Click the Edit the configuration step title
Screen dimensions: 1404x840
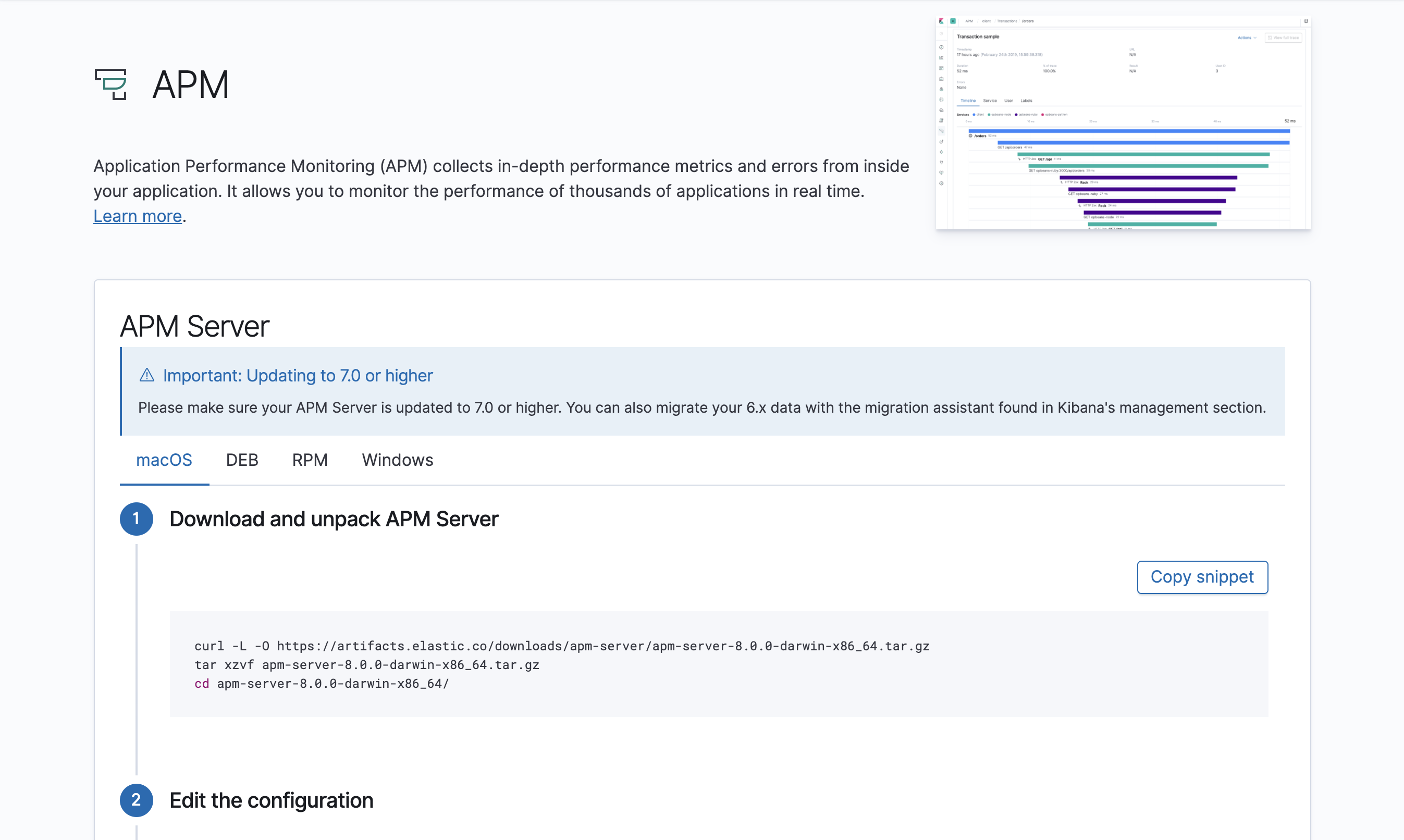271,800
